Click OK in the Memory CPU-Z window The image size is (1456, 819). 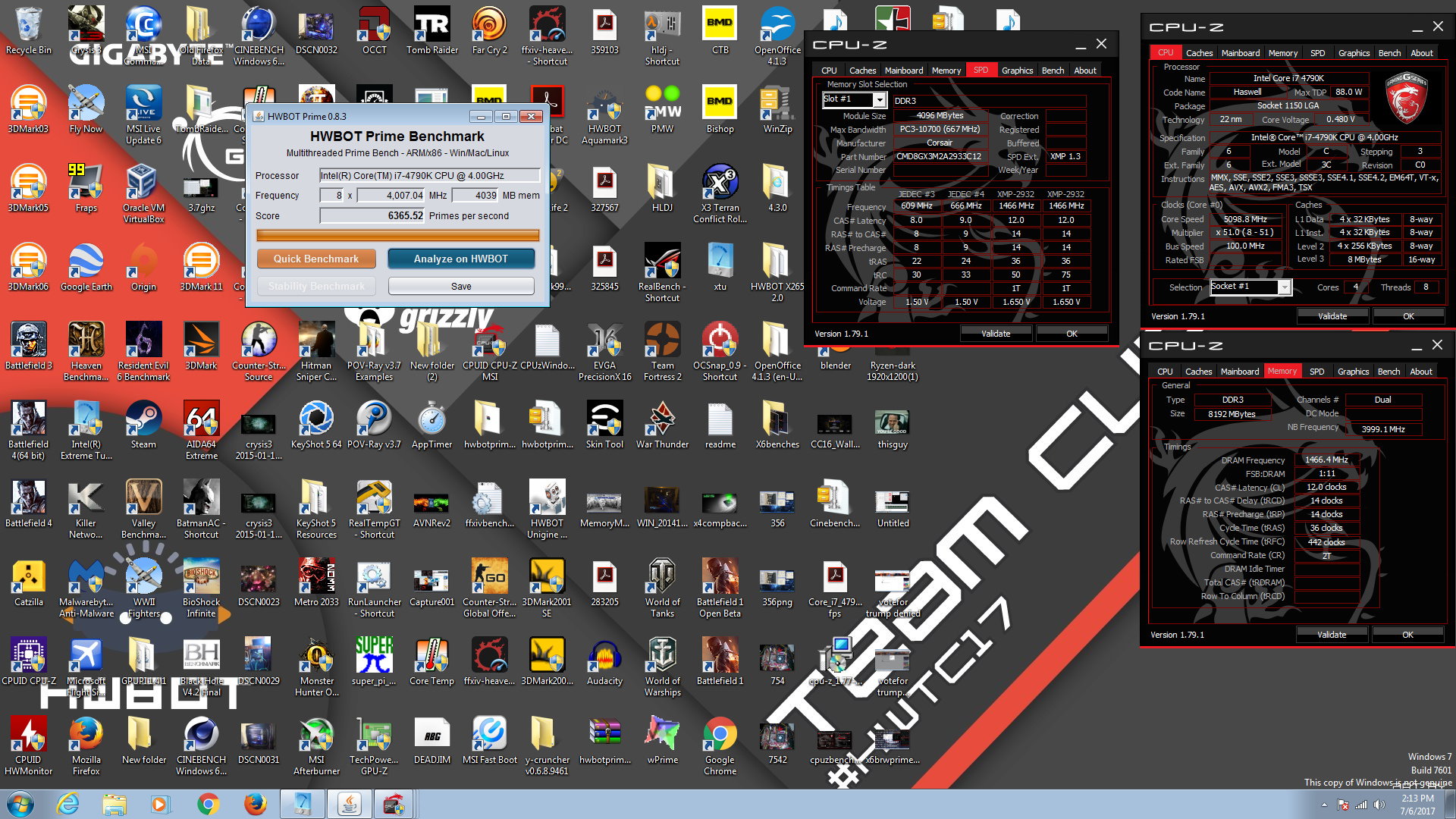tap(1407, 635)
